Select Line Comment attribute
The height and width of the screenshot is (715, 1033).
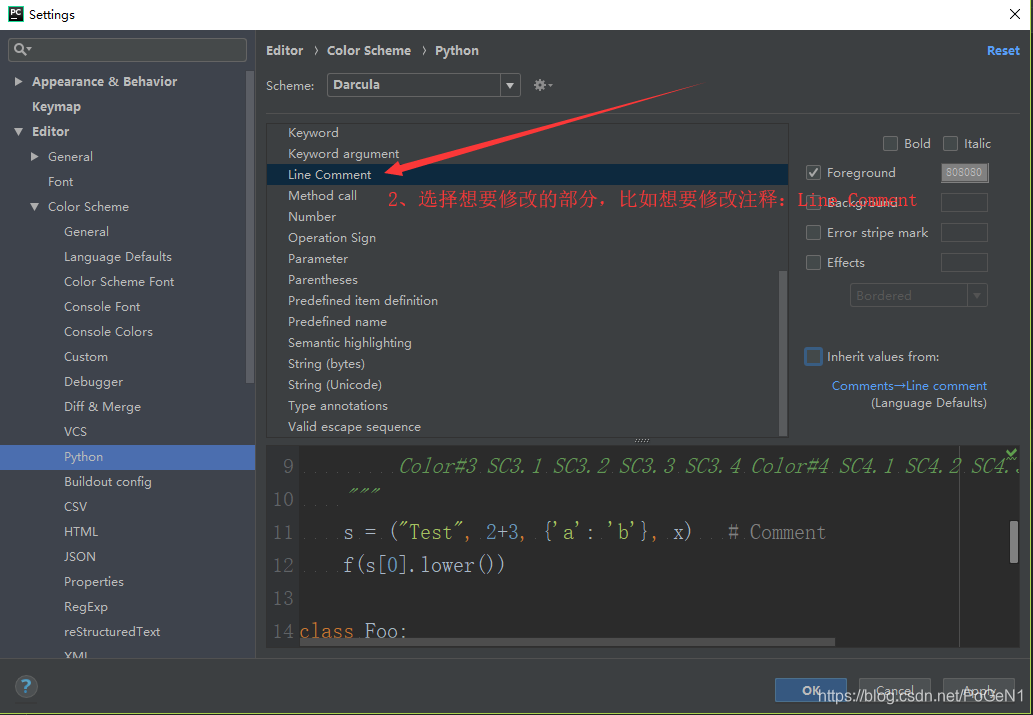(x=527, y=175)
